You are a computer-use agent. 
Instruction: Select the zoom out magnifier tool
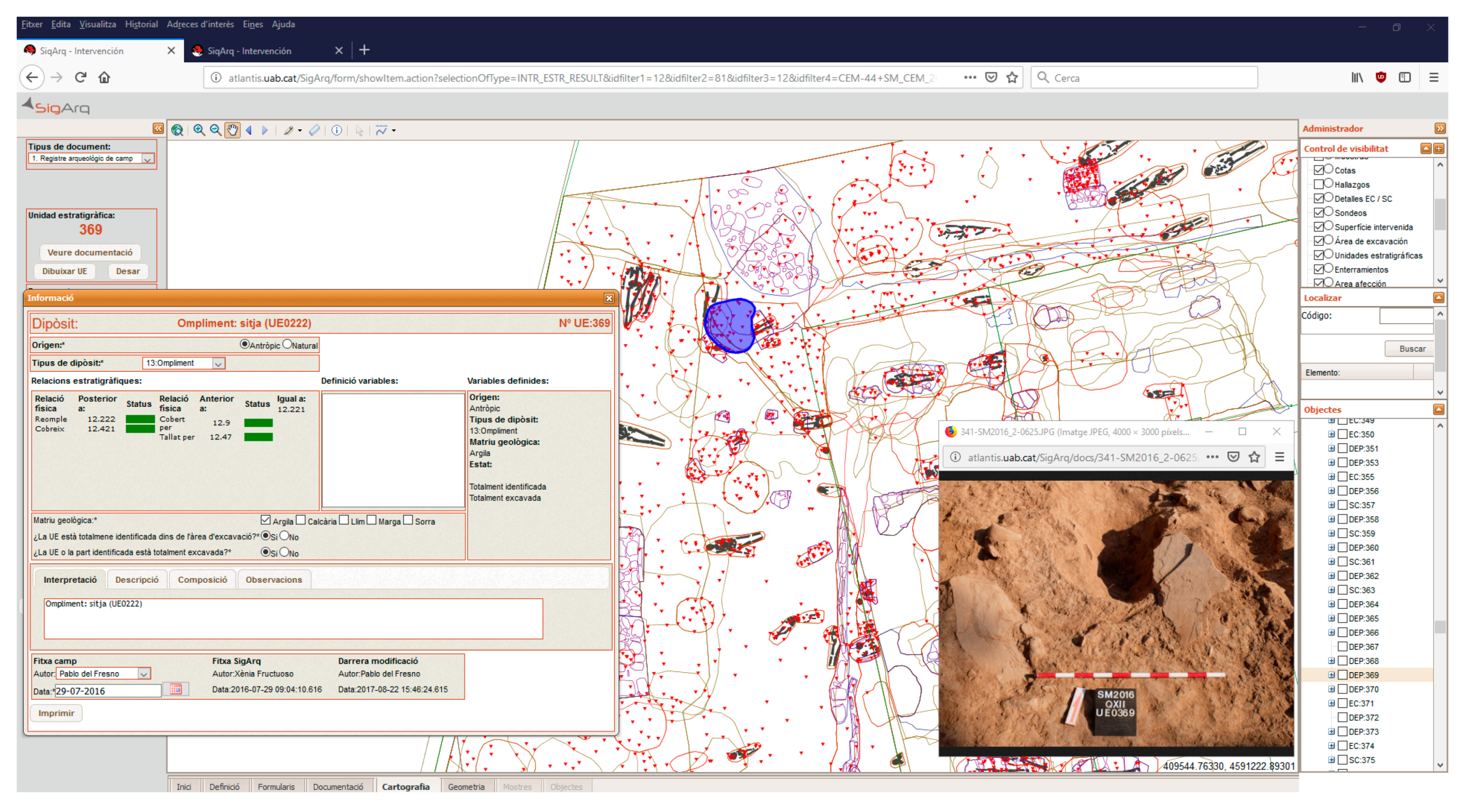coord(215,130)
